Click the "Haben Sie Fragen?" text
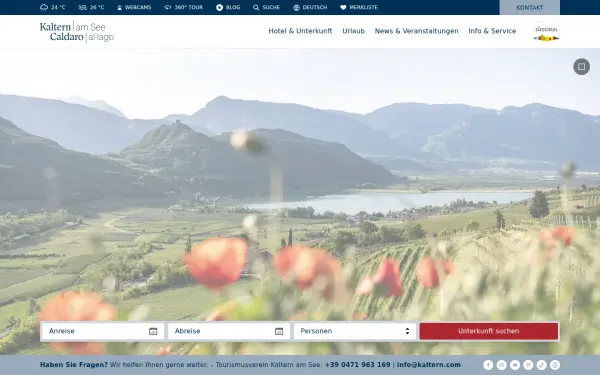This screenshot has height=375, width=600. 74,365
